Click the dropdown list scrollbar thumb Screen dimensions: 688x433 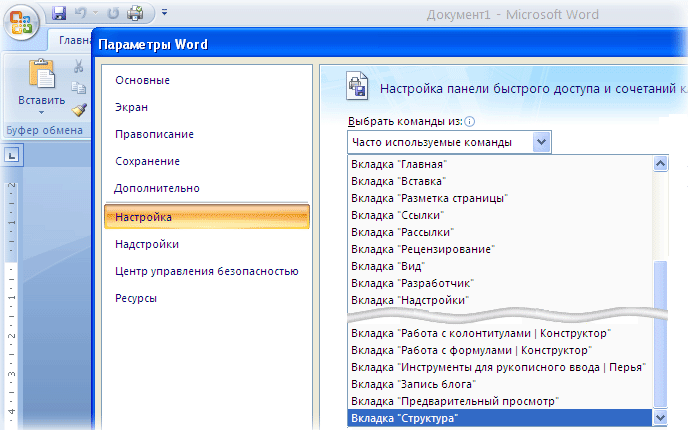(x=660, y=334)
